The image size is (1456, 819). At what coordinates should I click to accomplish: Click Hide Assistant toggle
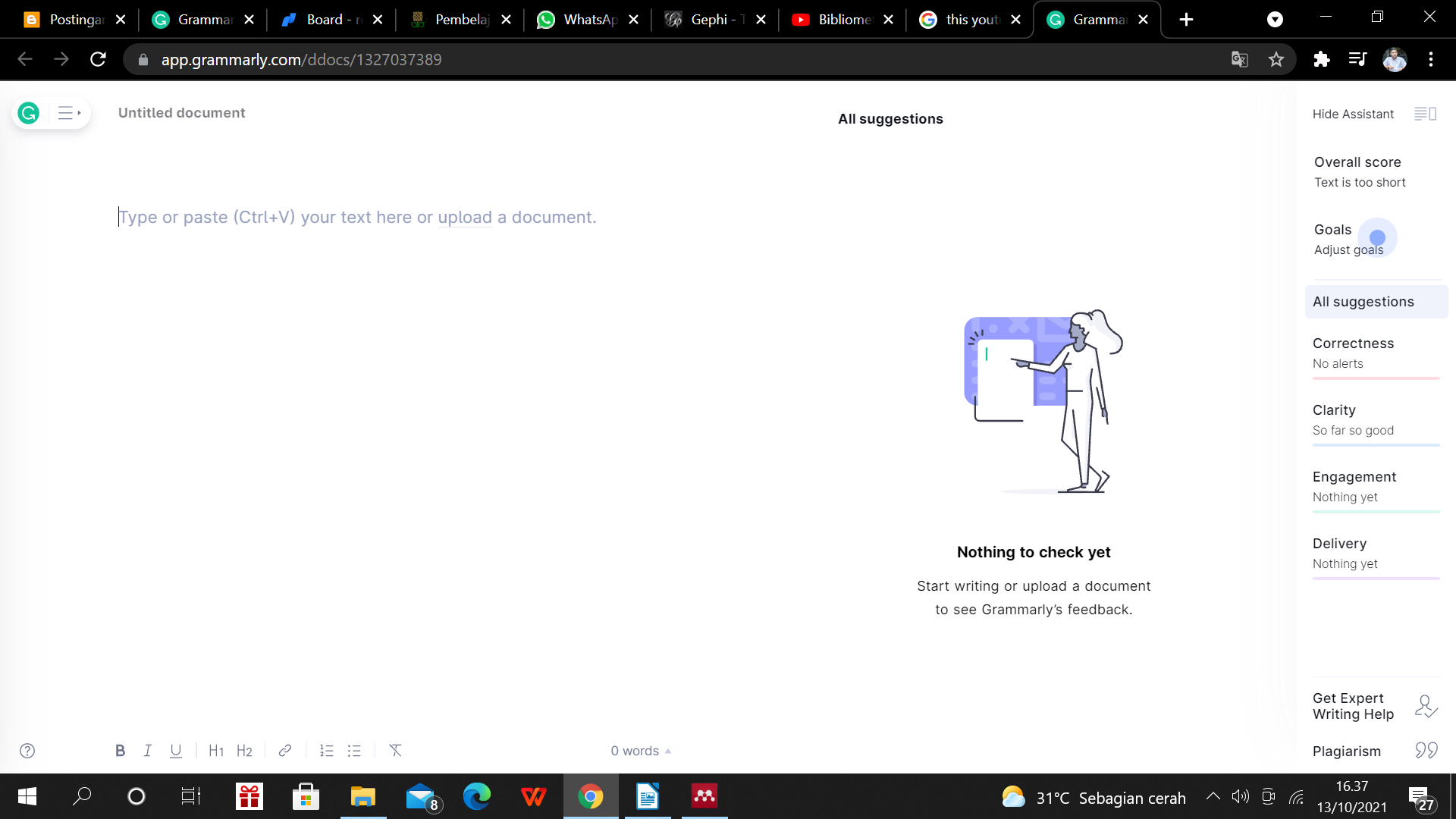(x=1353, y=114)
